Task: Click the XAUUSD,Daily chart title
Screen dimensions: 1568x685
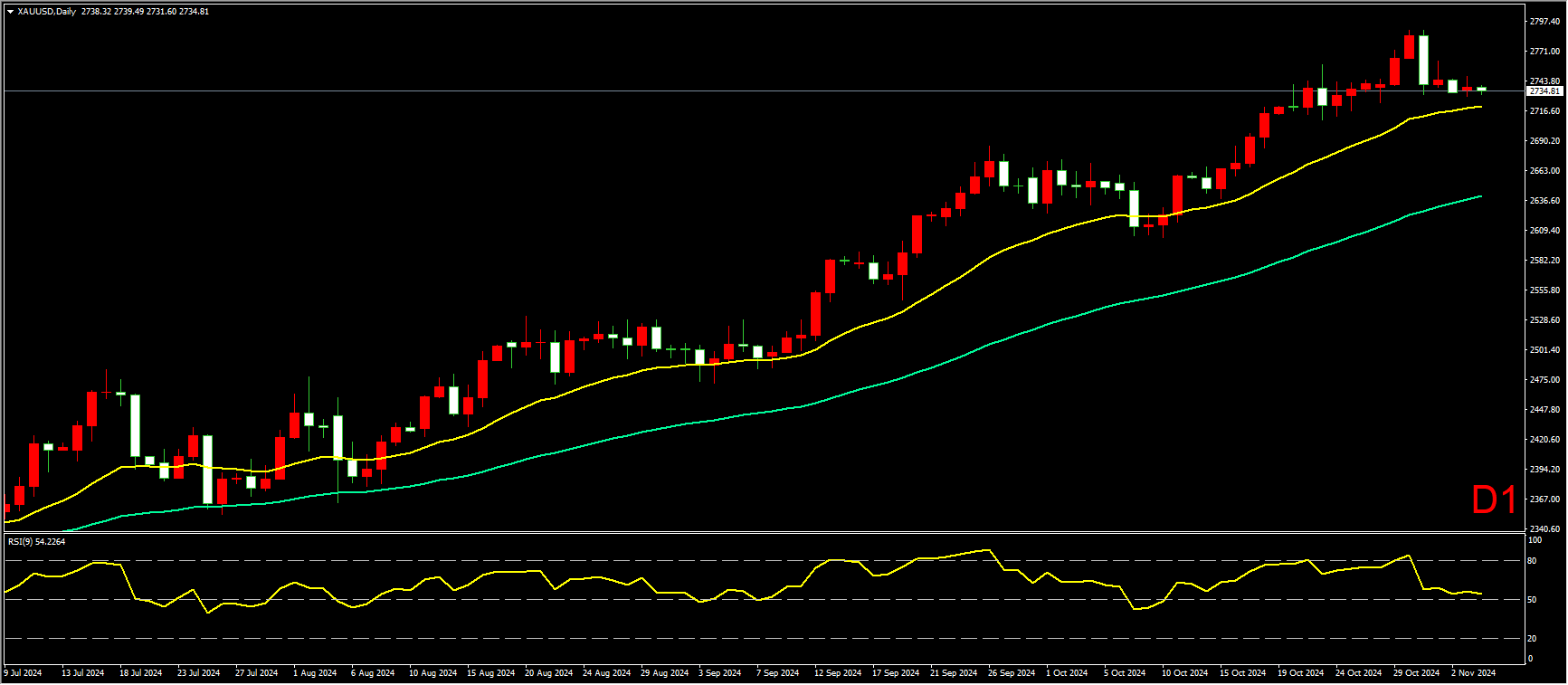Action: pos(47,12)
